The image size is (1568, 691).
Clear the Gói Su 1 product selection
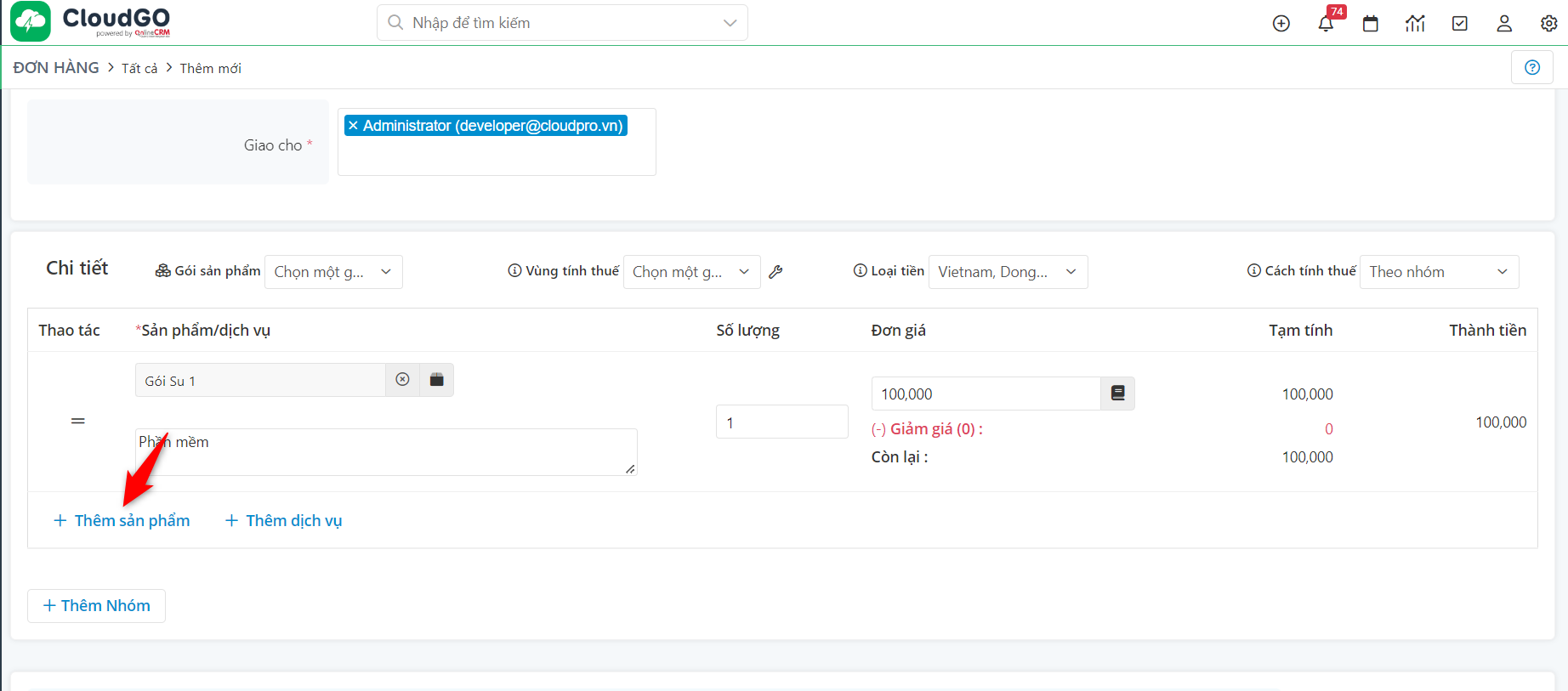tap(403, 380)
